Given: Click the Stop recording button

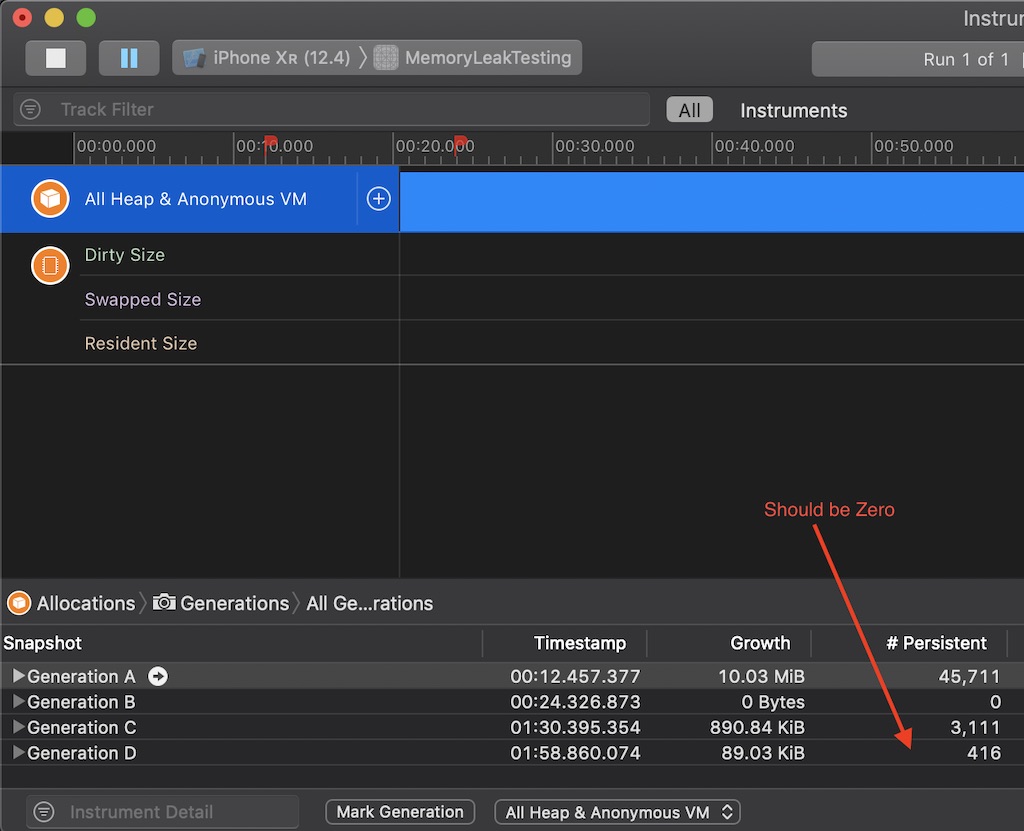Looking at the screenshot, I should pyautogui.click(x=55, y=58).
